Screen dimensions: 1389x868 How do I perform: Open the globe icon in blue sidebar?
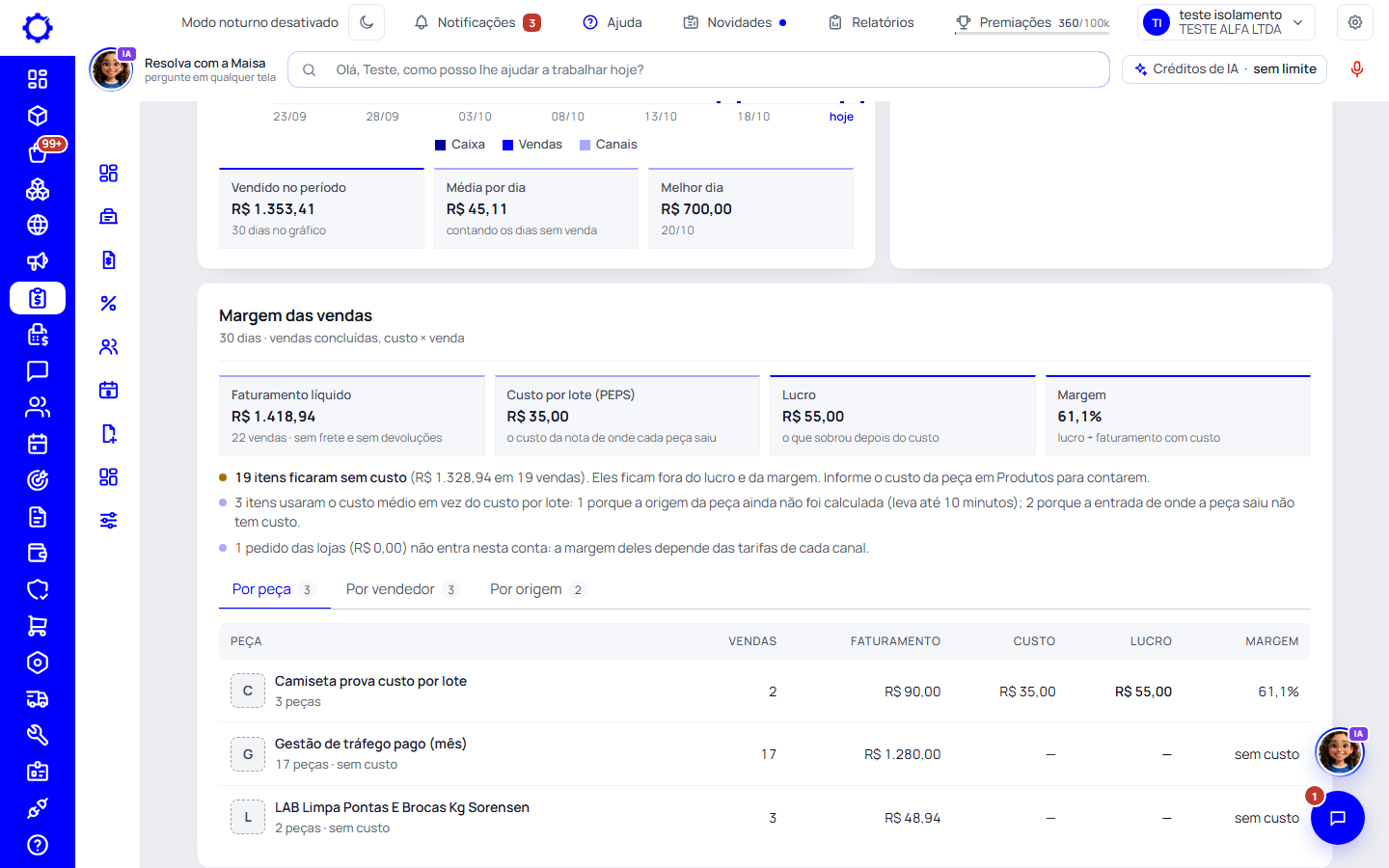(38, 225)
